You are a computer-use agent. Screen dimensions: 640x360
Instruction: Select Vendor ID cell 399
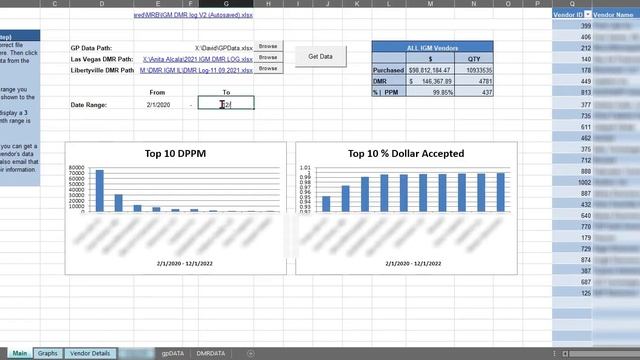pos(572,26)
